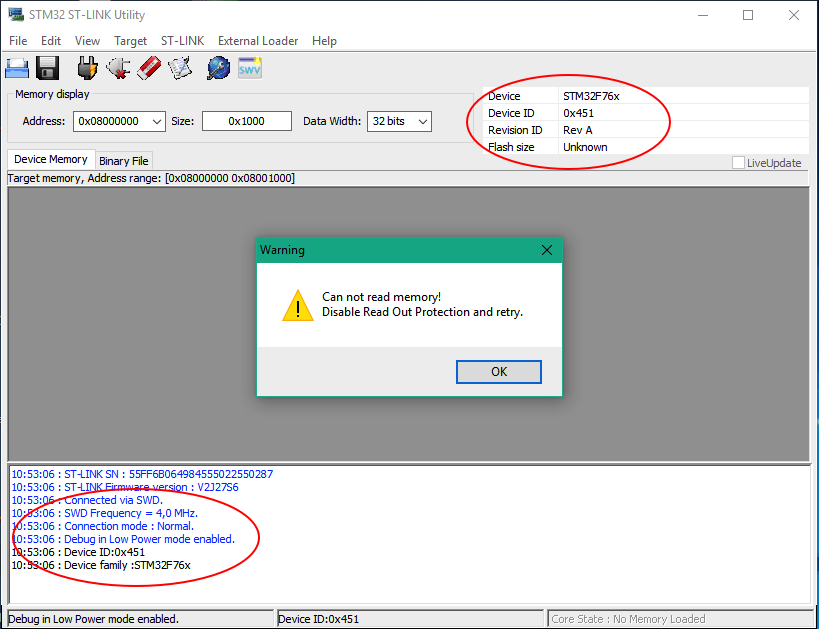Click the 'Can not read memory!' message
The image size is (819, 629).
(x=381, y=297)
